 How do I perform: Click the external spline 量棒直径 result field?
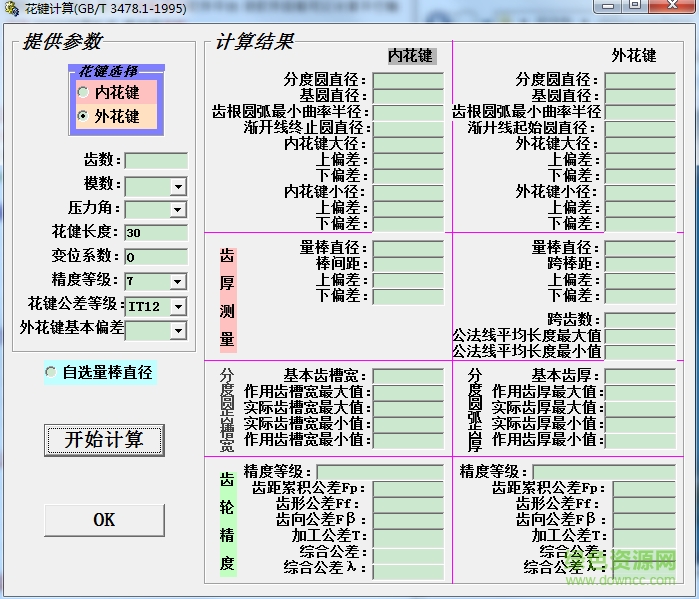pyautogui.click(x=640, y=248)
